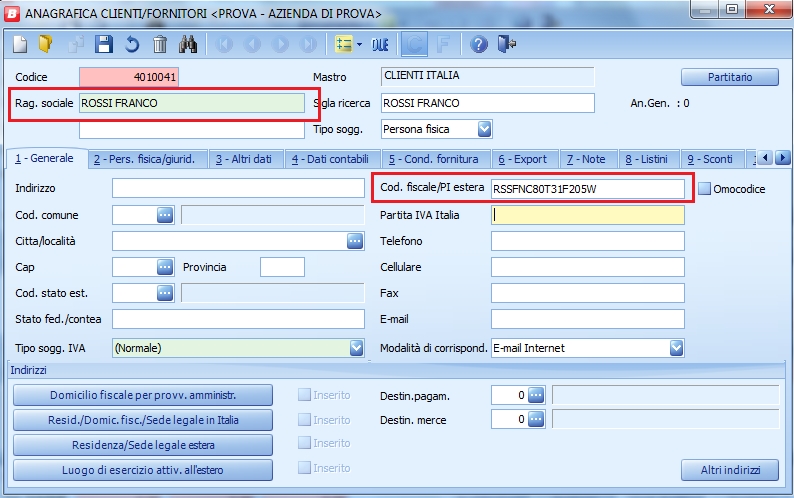Click Resid./Domic. fisc./Sede legale in Italia button
Viewport: 794px width, 498px height.
(143, 420)
